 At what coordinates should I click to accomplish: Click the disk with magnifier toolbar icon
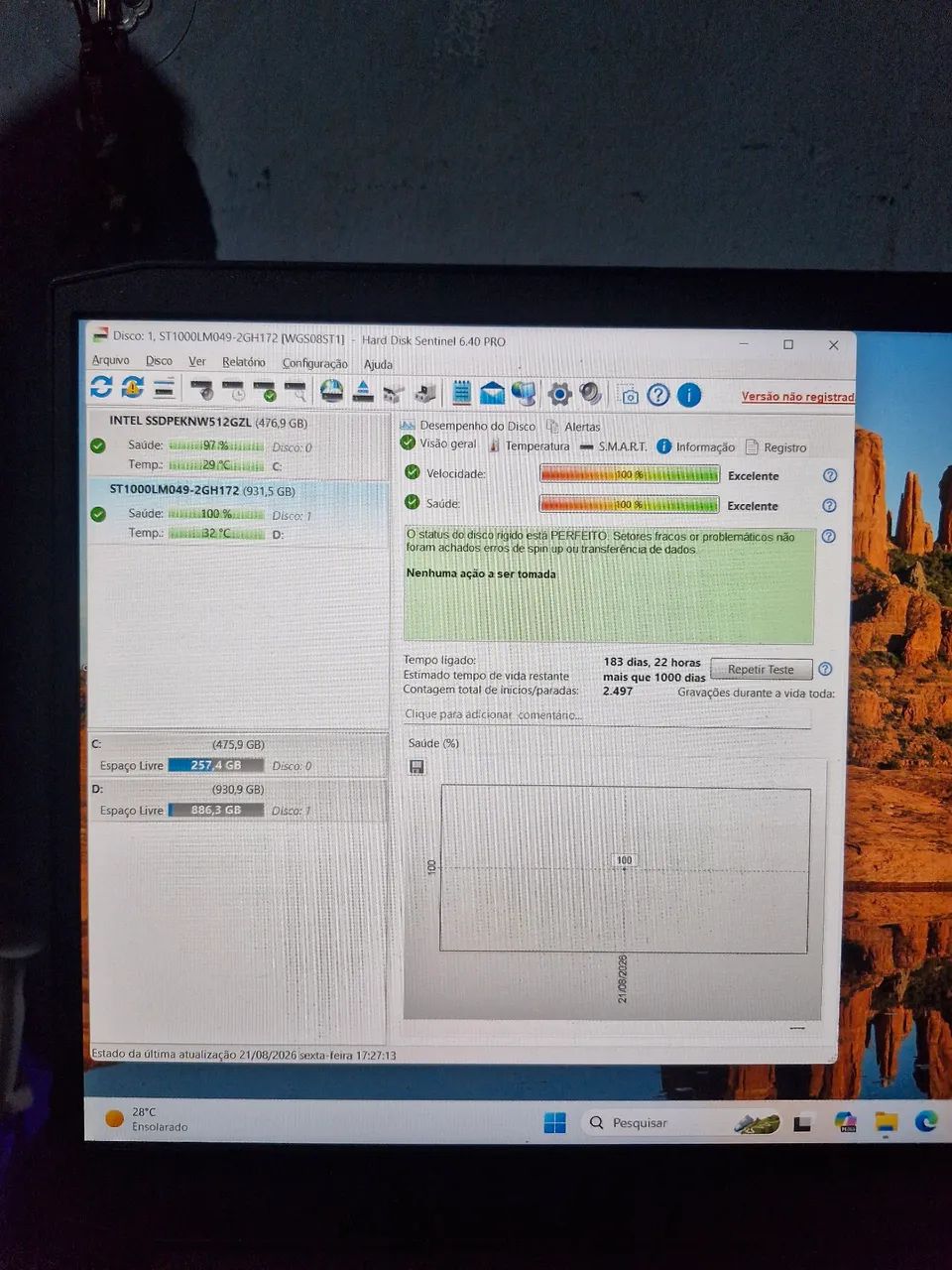click(x=296, y=390)
